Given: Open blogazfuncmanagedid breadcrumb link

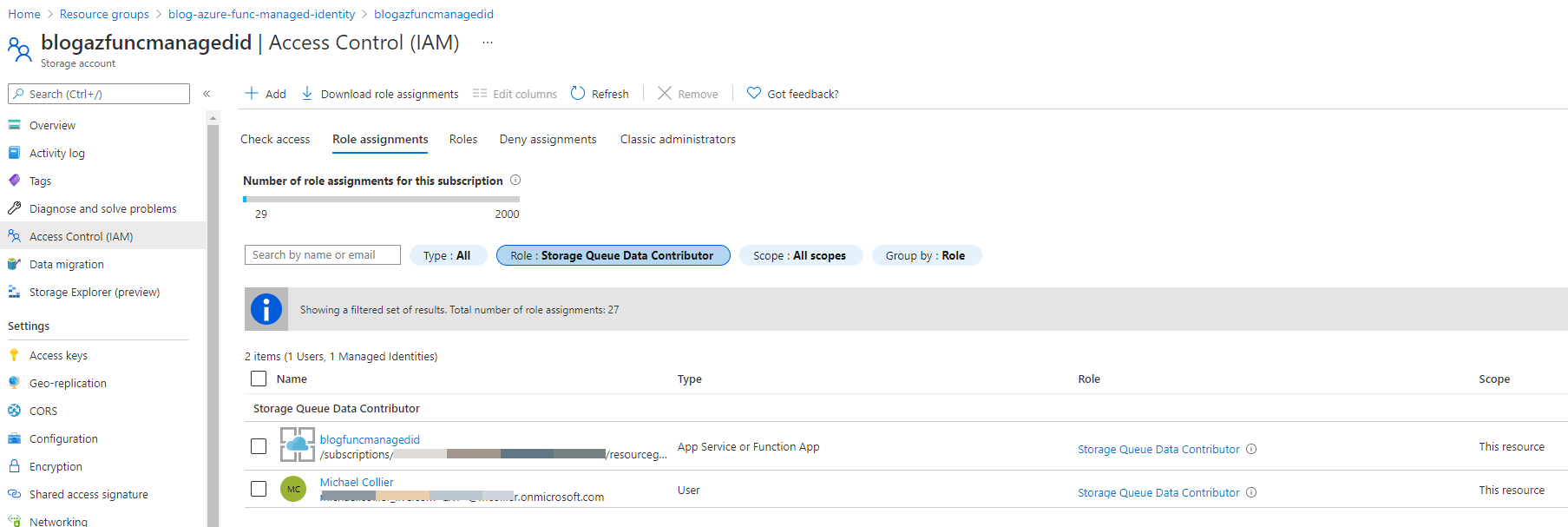Looking at the screenshot, I should click(434, 14).
